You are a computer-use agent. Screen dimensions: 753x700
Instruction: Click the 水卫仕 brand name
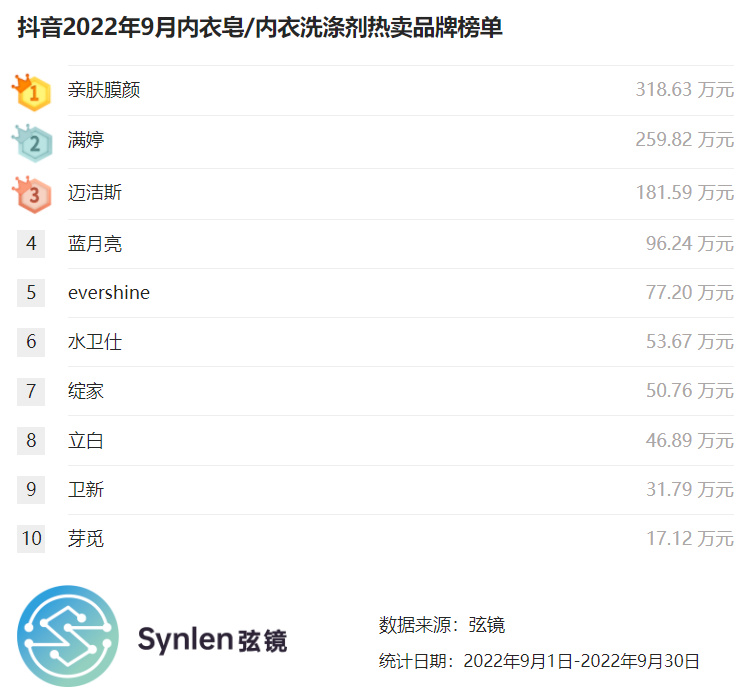(95, 342)
